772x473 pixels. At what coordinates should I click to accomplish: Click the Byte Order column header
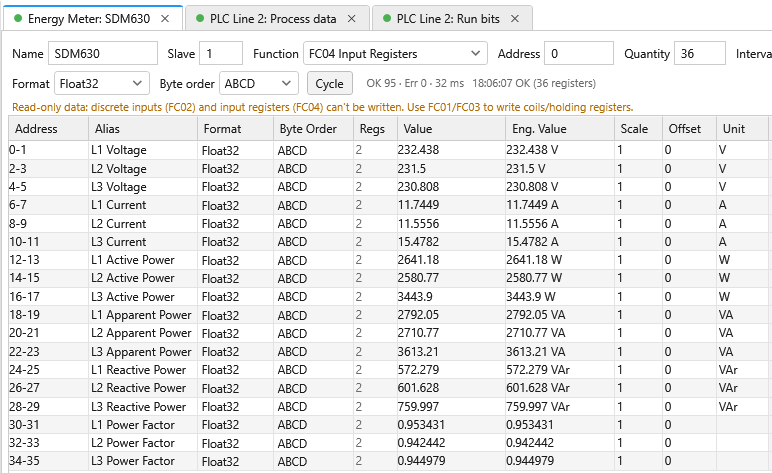314,129
